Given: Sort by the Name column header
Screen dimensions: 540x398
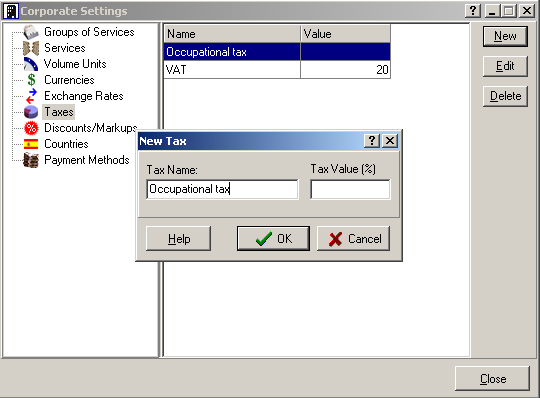Looking at the screenshot, I should tap(232, 34).
